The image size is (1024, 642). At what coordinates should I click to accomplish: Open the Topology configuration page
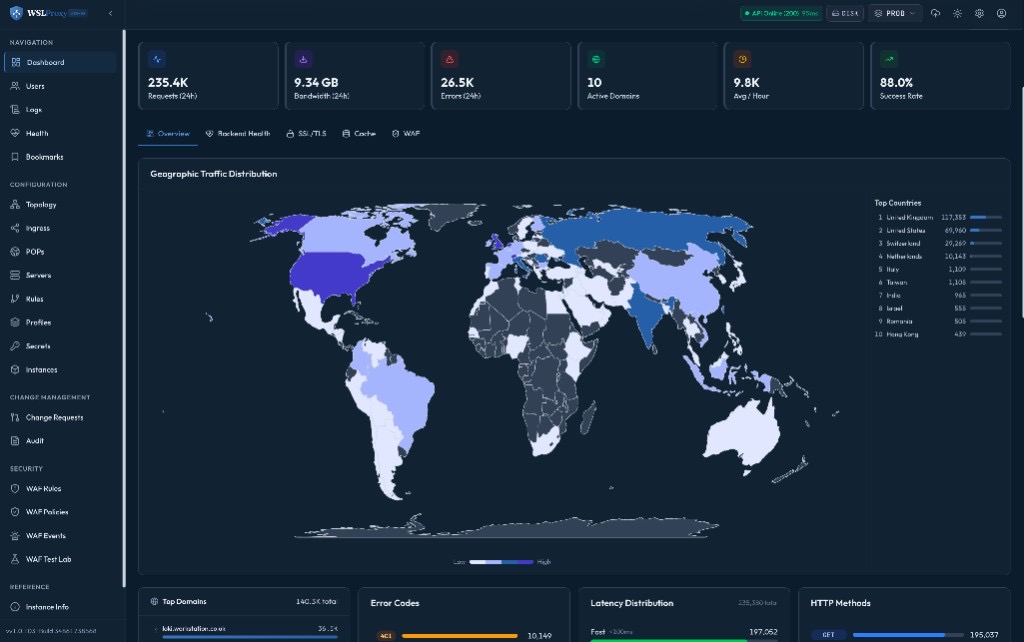coord(60,204)
